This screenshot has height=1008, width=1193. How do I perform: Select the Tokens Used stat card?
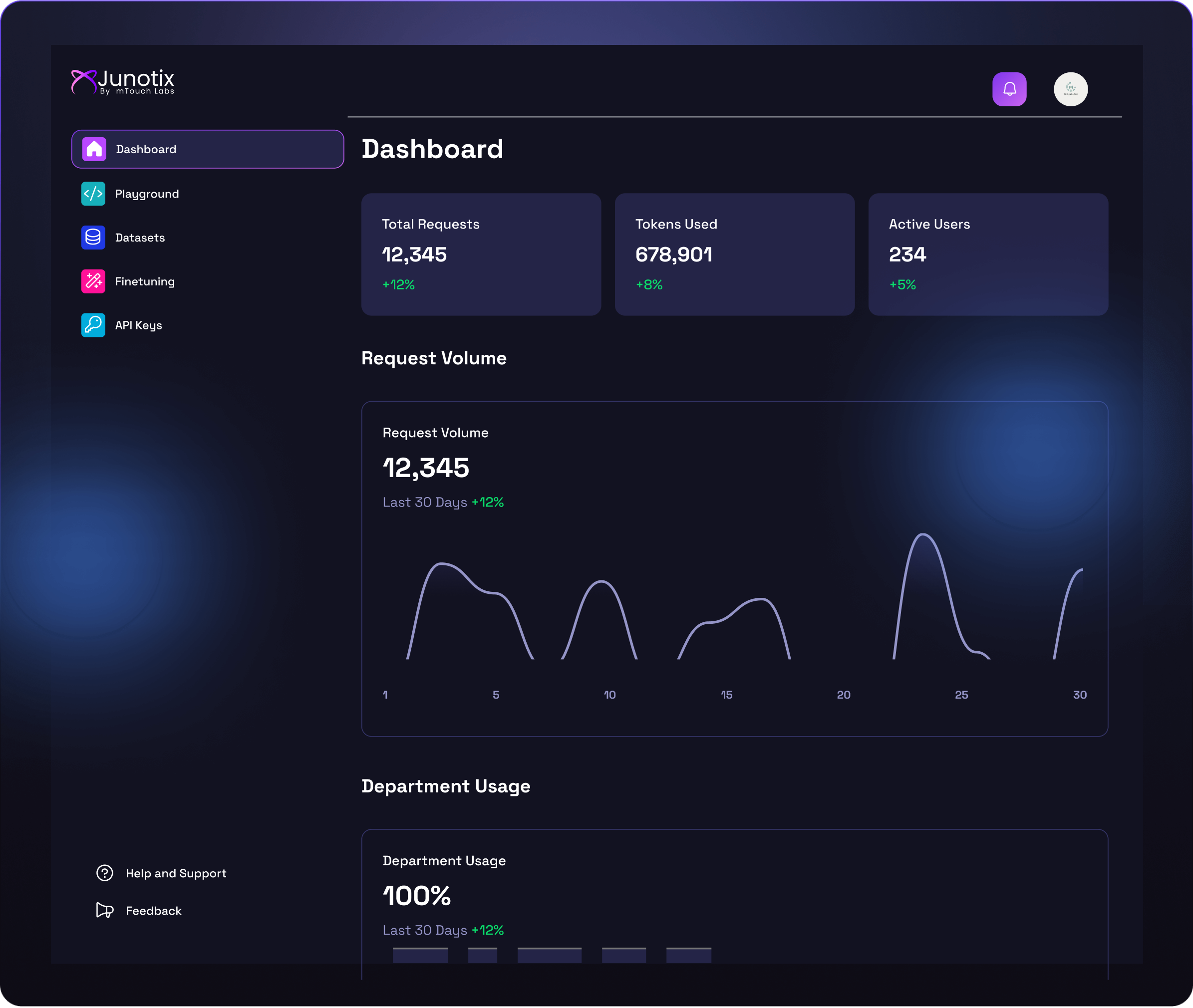(x=734, y=254)
